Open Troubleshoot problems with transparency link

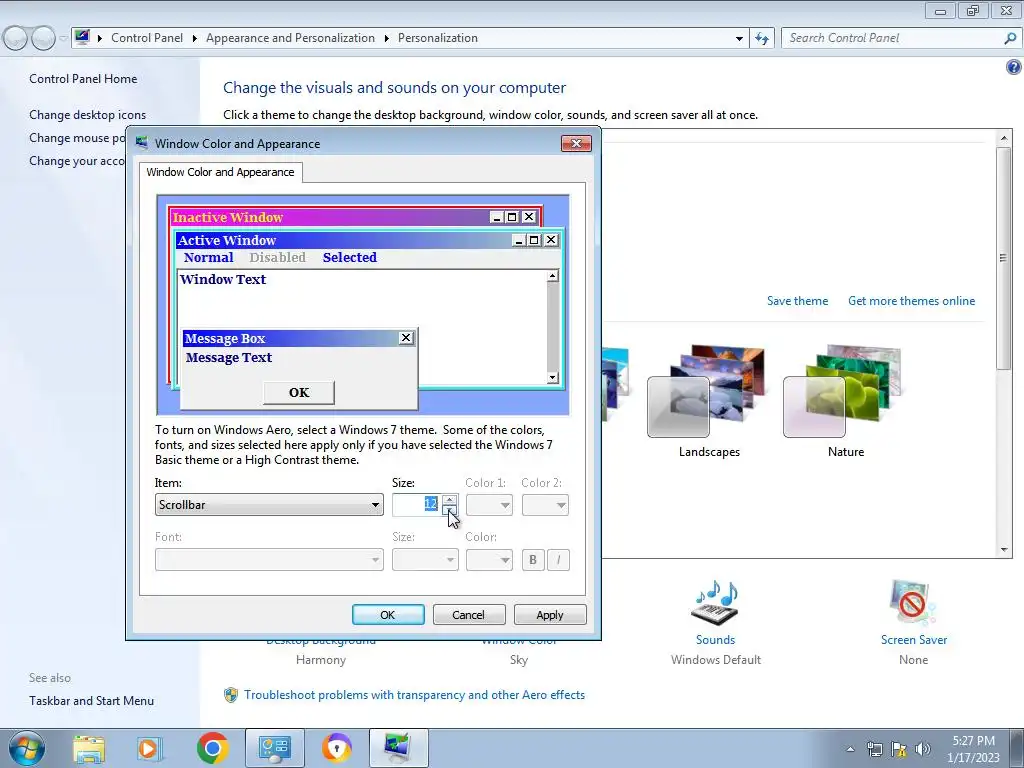(414, 695)
